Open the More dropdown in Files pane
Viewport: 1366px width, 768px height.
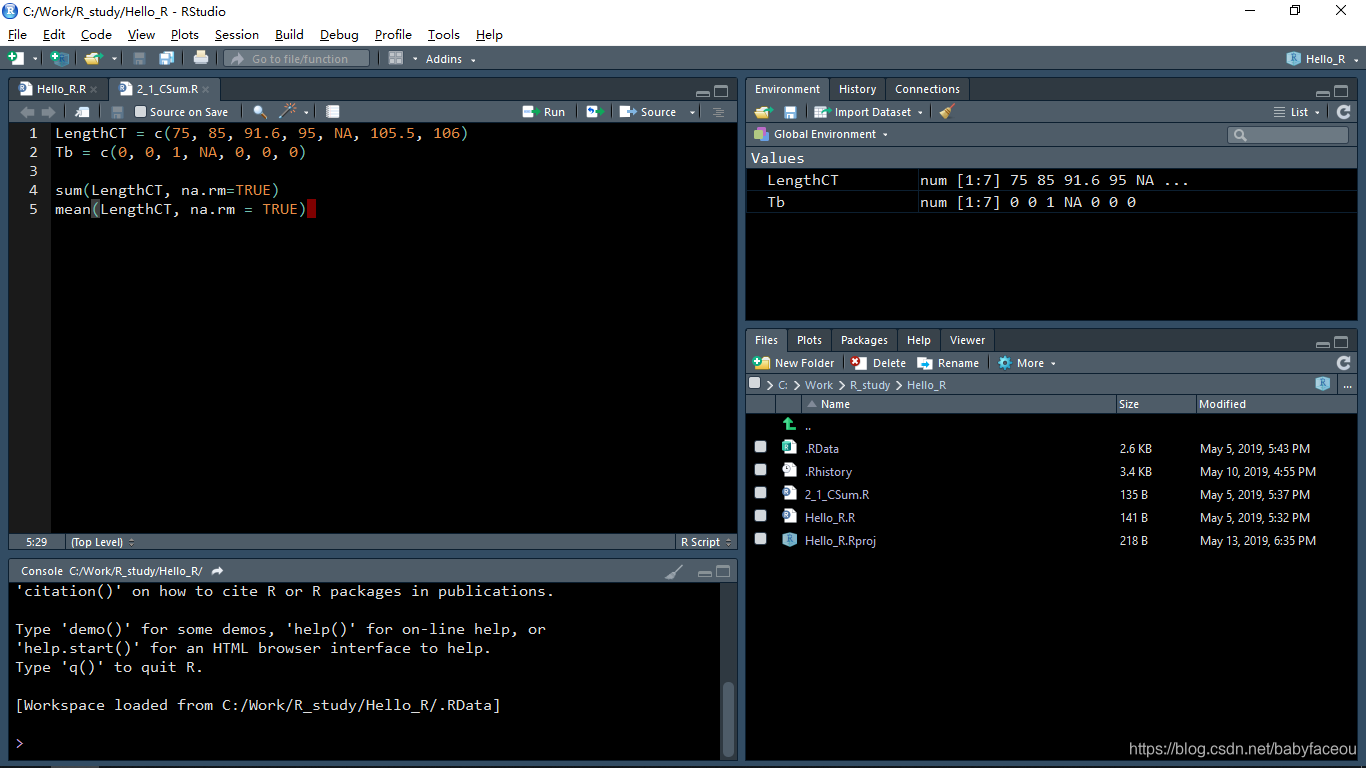(1027, 363)
